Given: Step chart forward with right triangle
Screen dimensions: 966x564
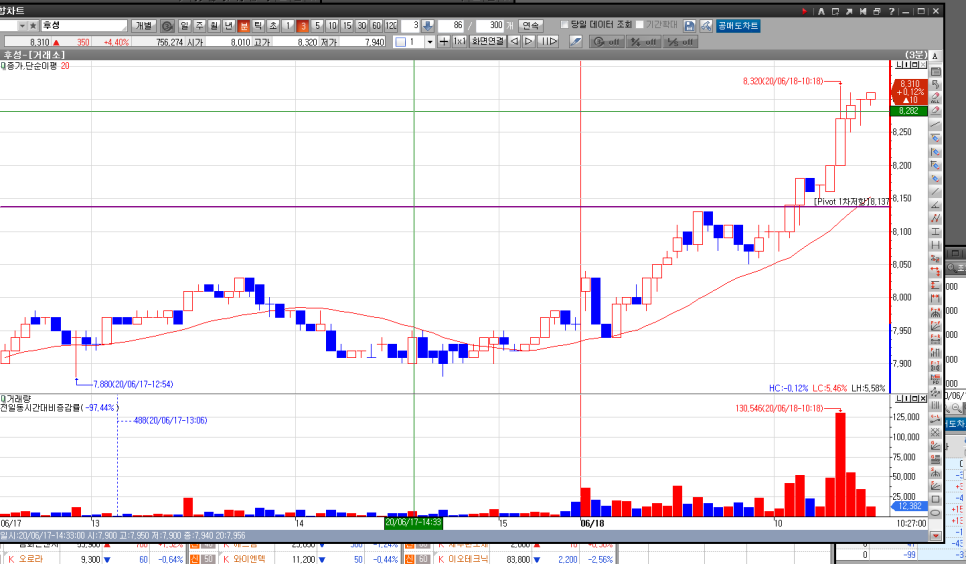Looking at the screenshot, I should coord(529,41).
